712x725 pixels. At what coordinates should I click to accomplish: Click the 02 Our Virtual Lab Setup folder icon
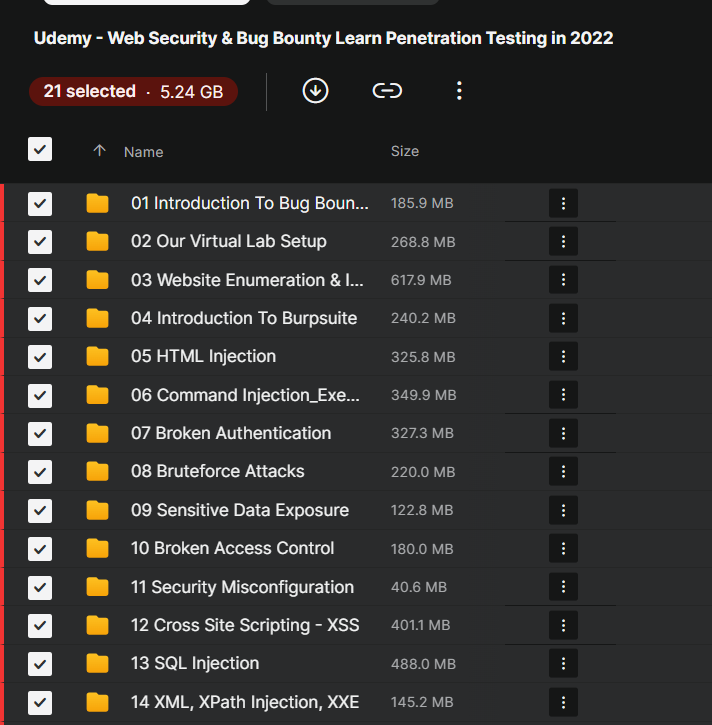pyautogui.click(x=97, y=242)
